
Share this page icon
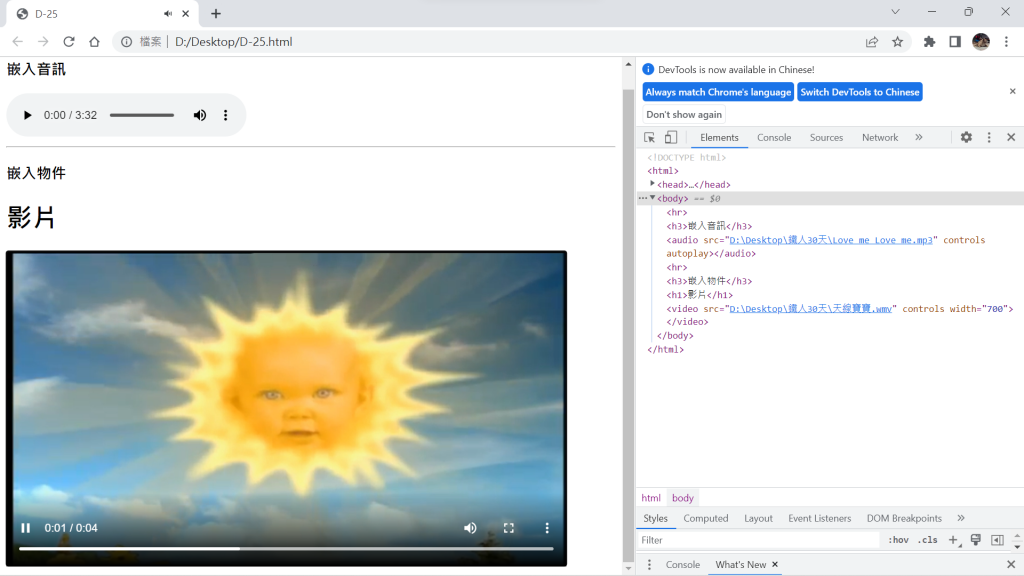click(872, 42)
